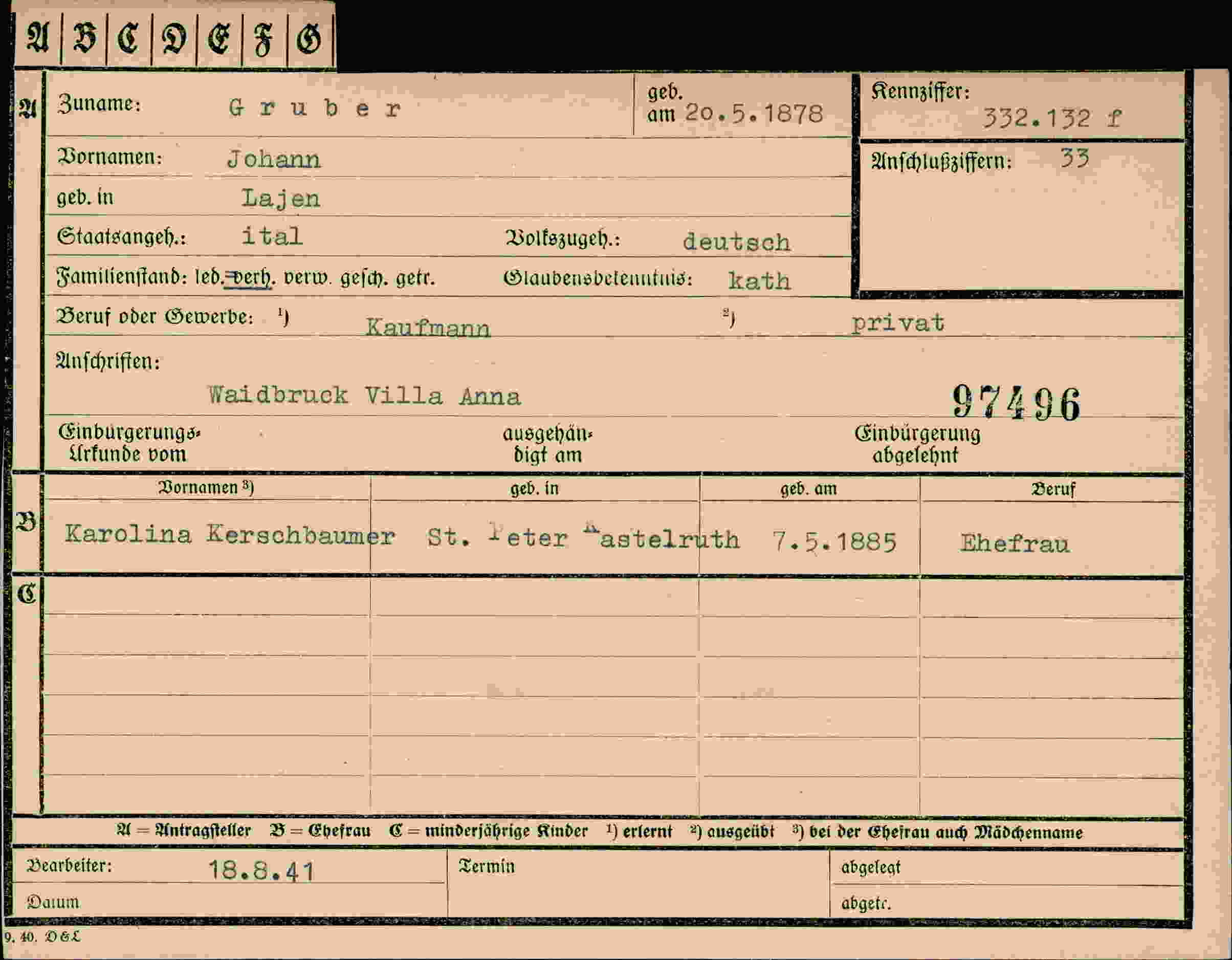Click the Staatsangeh. label
1232x960 pixels.
coord(121,236)
